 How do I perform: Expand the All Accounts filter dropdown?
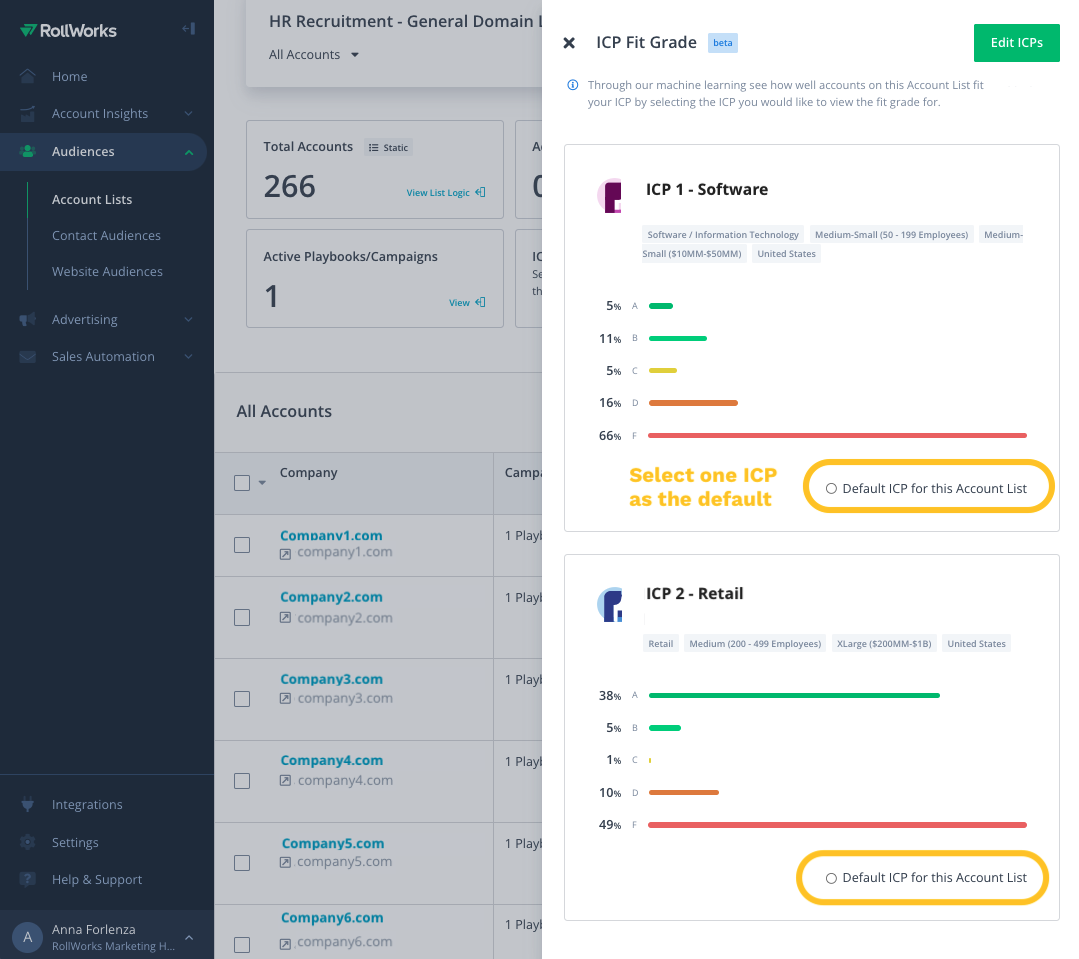313,54
